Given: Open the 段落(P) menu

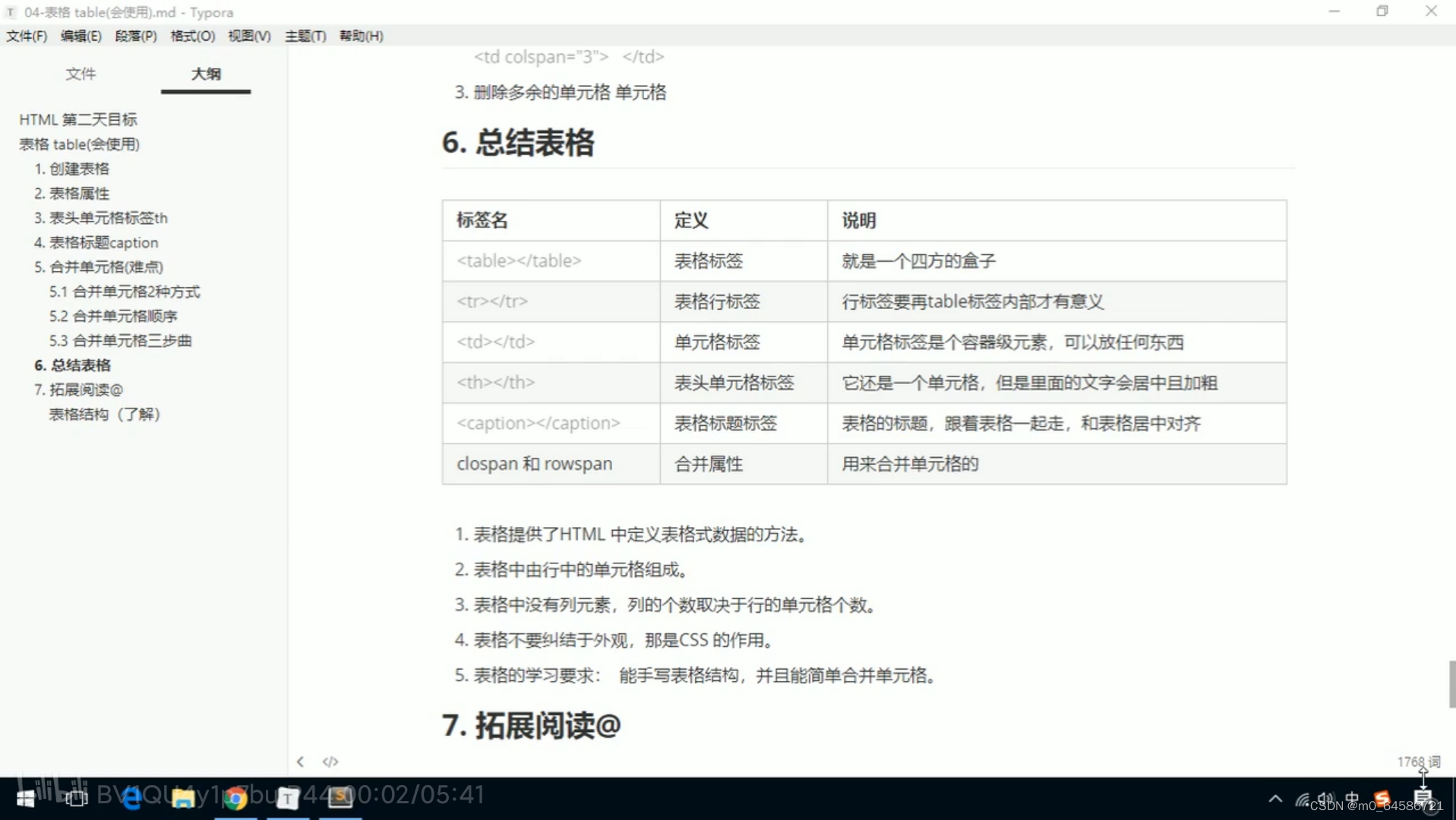Looking at the screenshot, I should tap(136, 36).
